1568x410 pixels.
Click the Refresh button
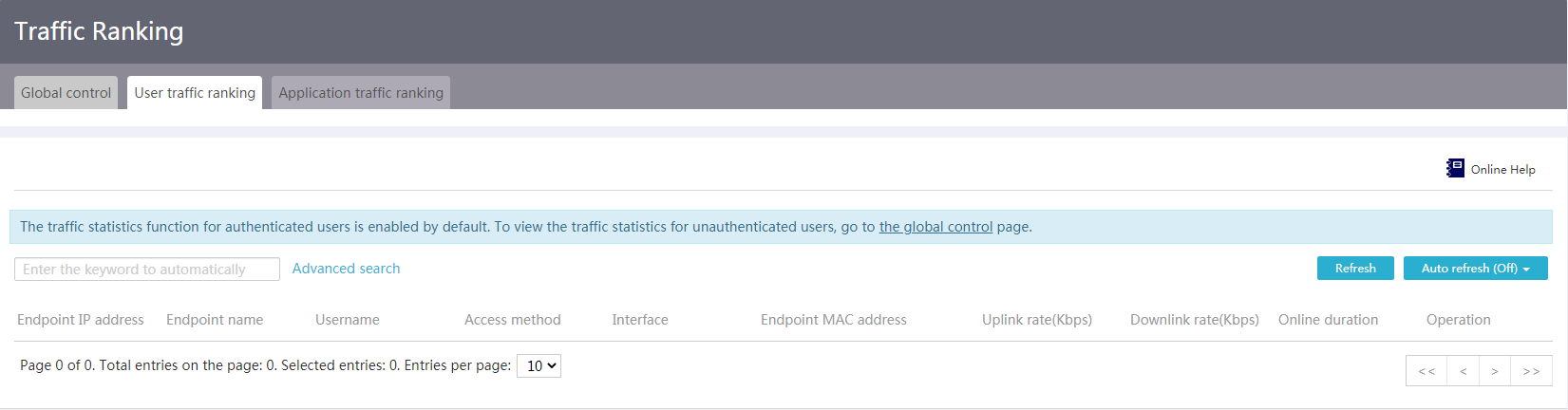tap(1355, 269)
